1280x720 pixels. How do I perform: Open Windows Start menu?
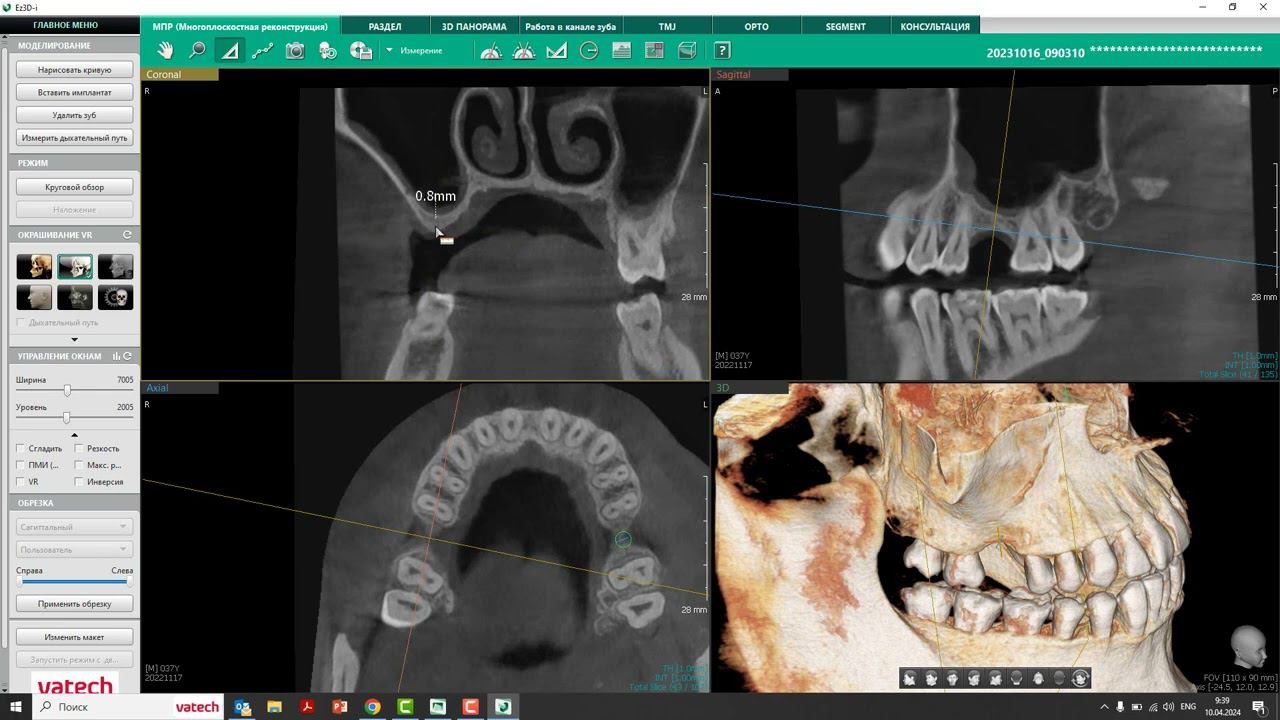pyautogui.click(x=16, y=707)
